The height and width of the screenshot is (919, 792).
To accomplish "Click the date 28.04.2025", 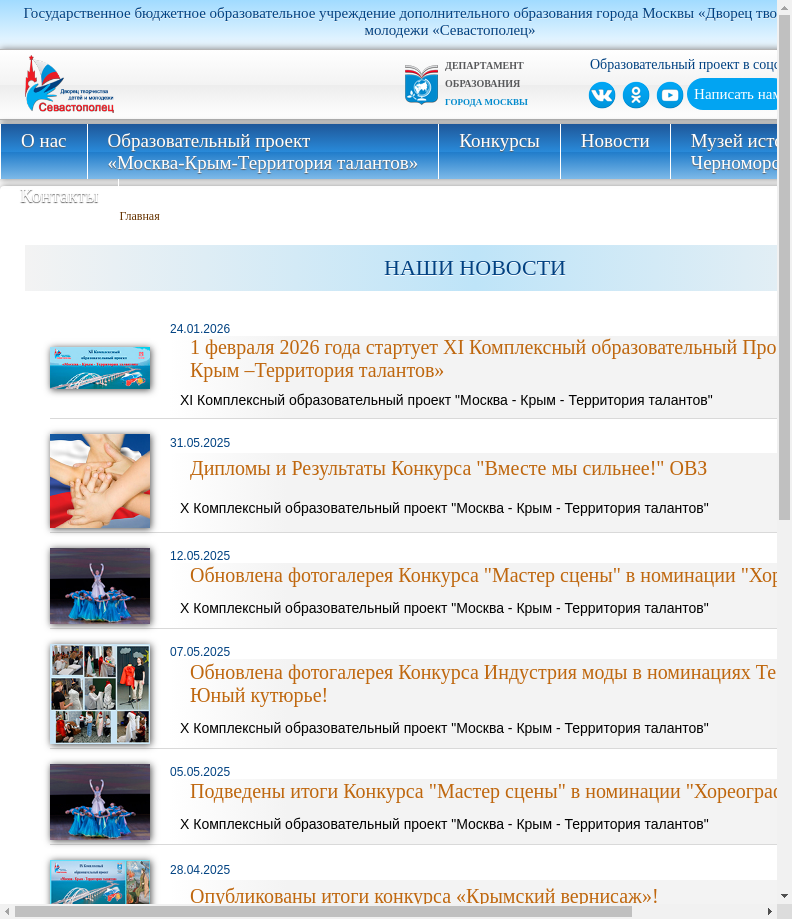I will [200, 870].
